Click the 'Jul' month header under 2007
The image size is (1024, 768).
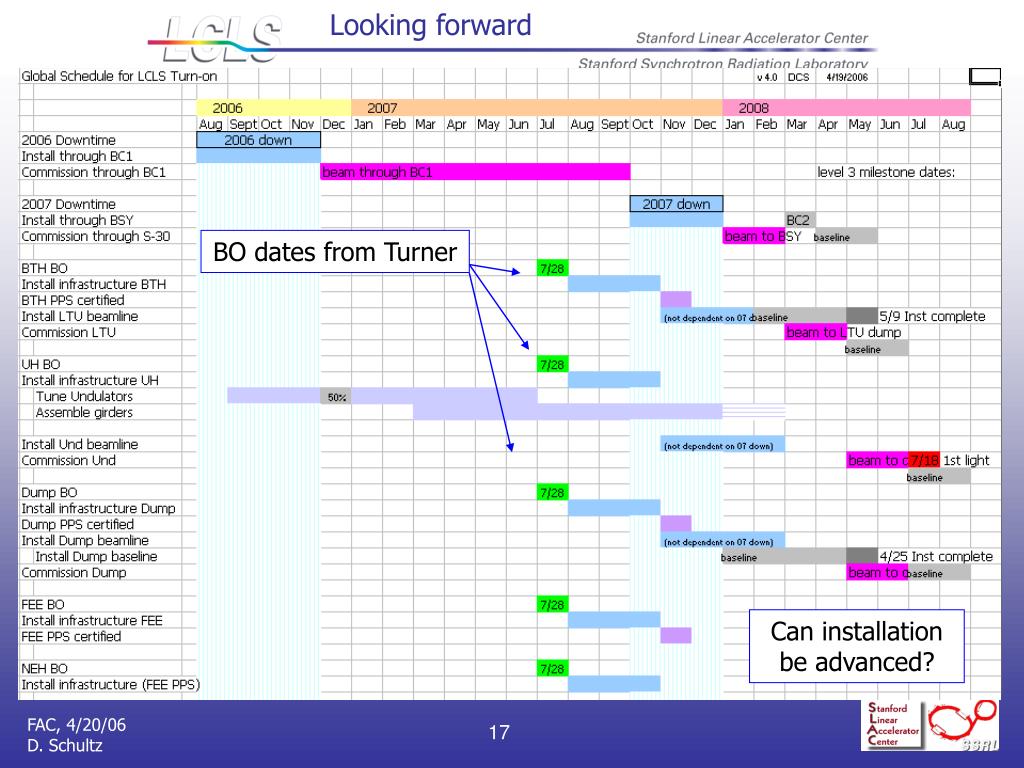tap(547, 124)
